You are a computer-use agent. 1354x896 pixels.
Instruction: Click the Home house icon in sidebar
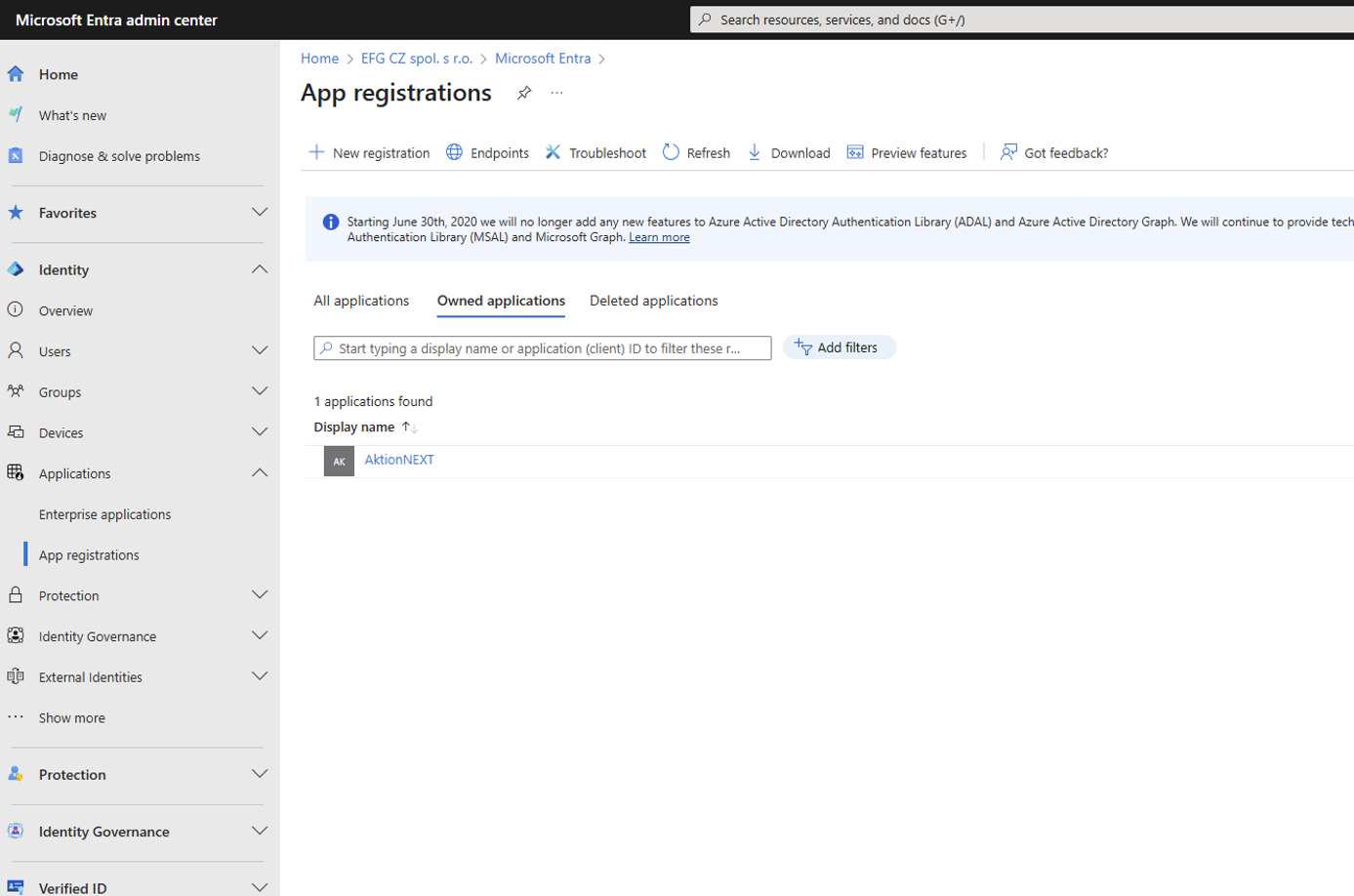(x=16, y=74)
